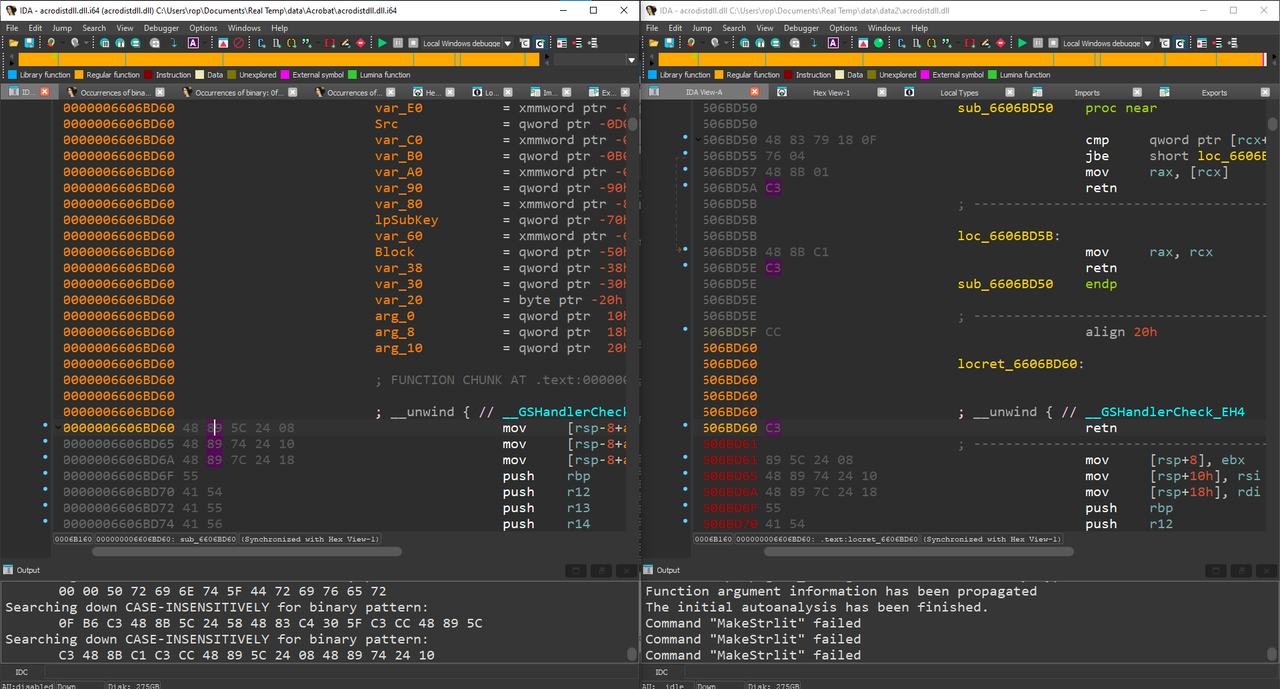
Task: Terminate process stop icon in right IDA toolbar
Action: (x=1053, y=43)
